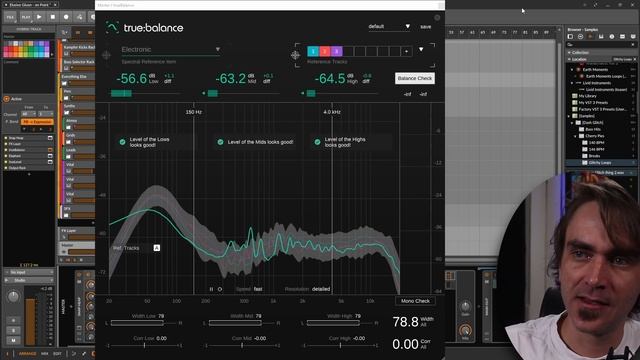Click the true:balance logo icon
The image size is (640, 360).
(112, 27)
